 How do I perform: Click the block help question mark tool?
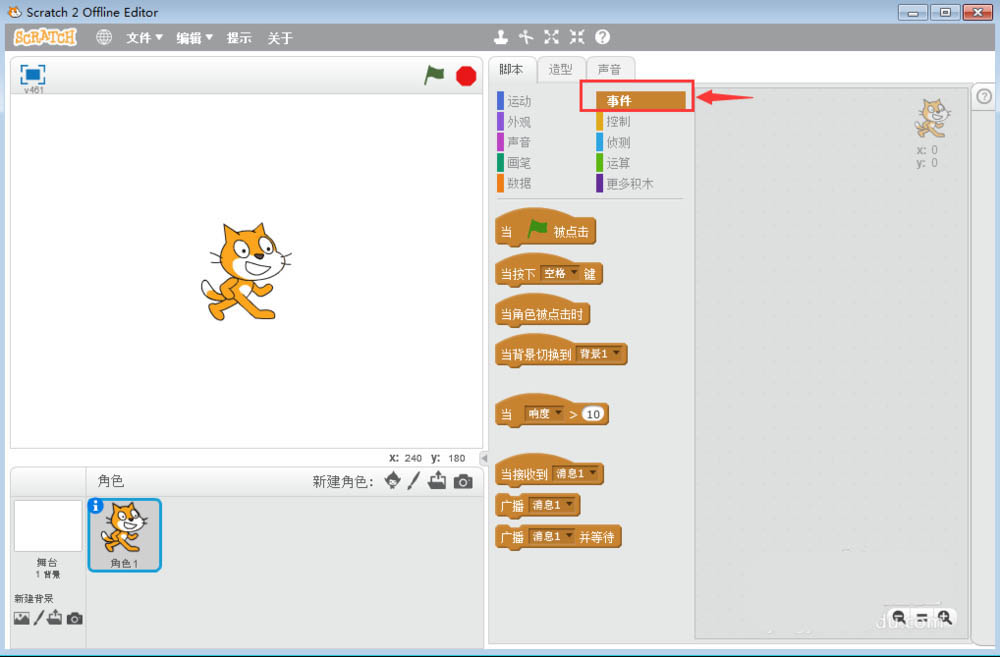click(x=603, y=37)
